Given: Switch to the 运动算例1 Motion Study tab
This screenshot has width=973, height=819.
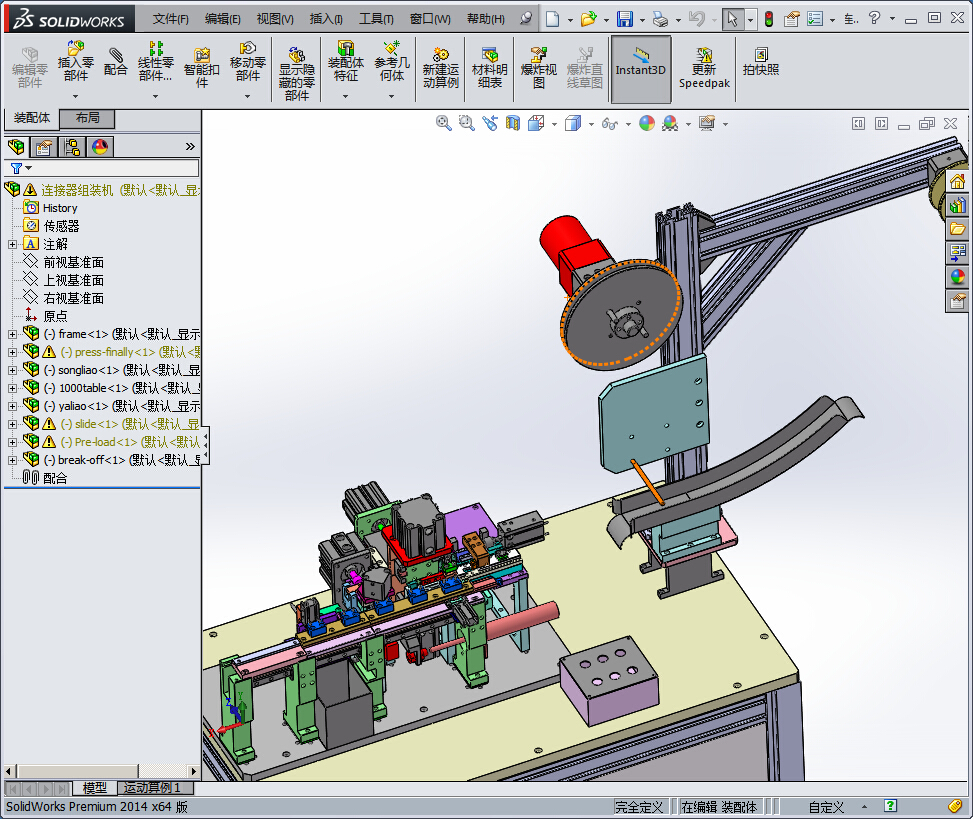Looking at the screenshot, I should click(x=156, y=788).
